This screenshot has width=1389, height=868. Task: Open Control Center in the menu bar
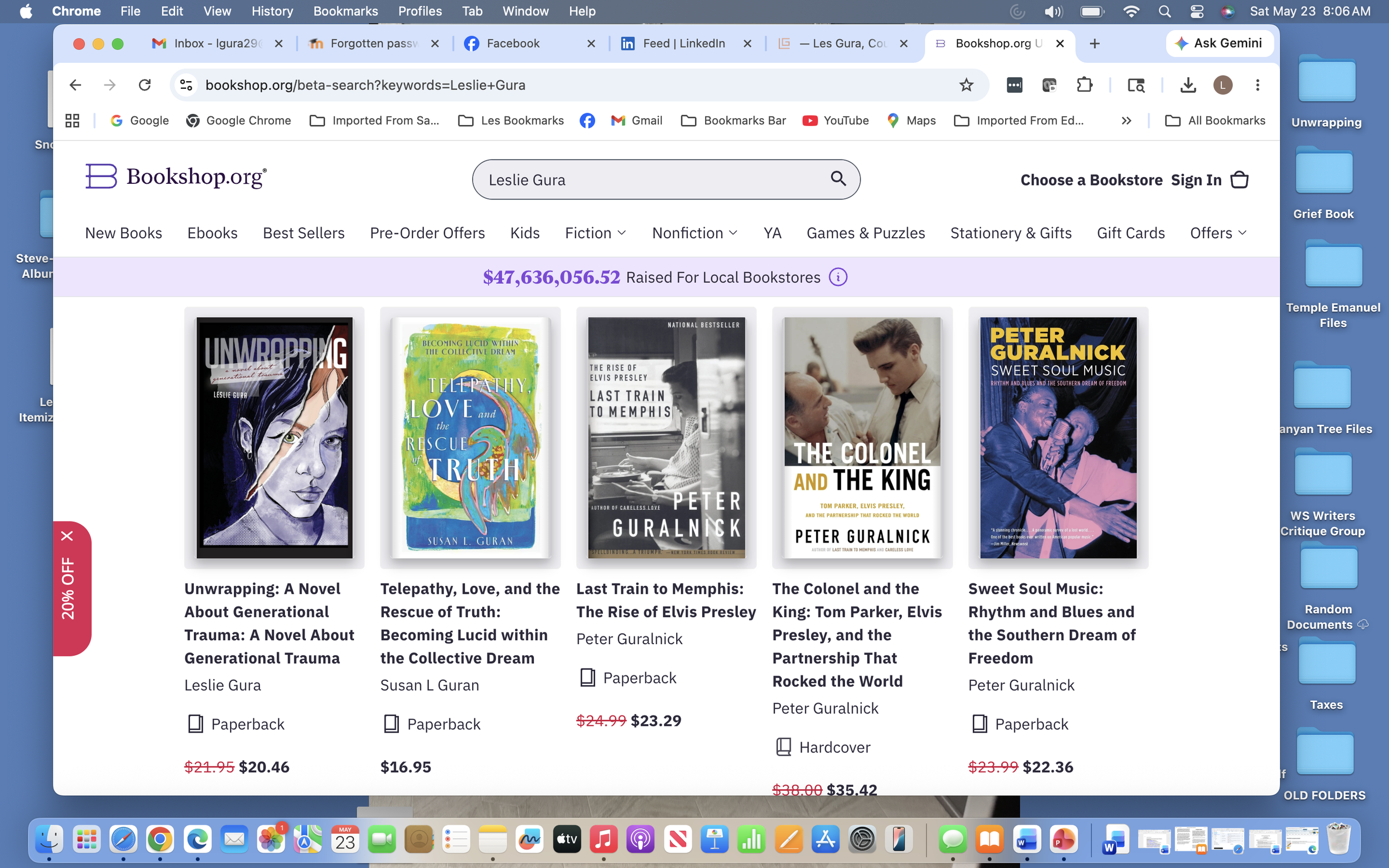pyautogui.click(x=1197, y=12)
